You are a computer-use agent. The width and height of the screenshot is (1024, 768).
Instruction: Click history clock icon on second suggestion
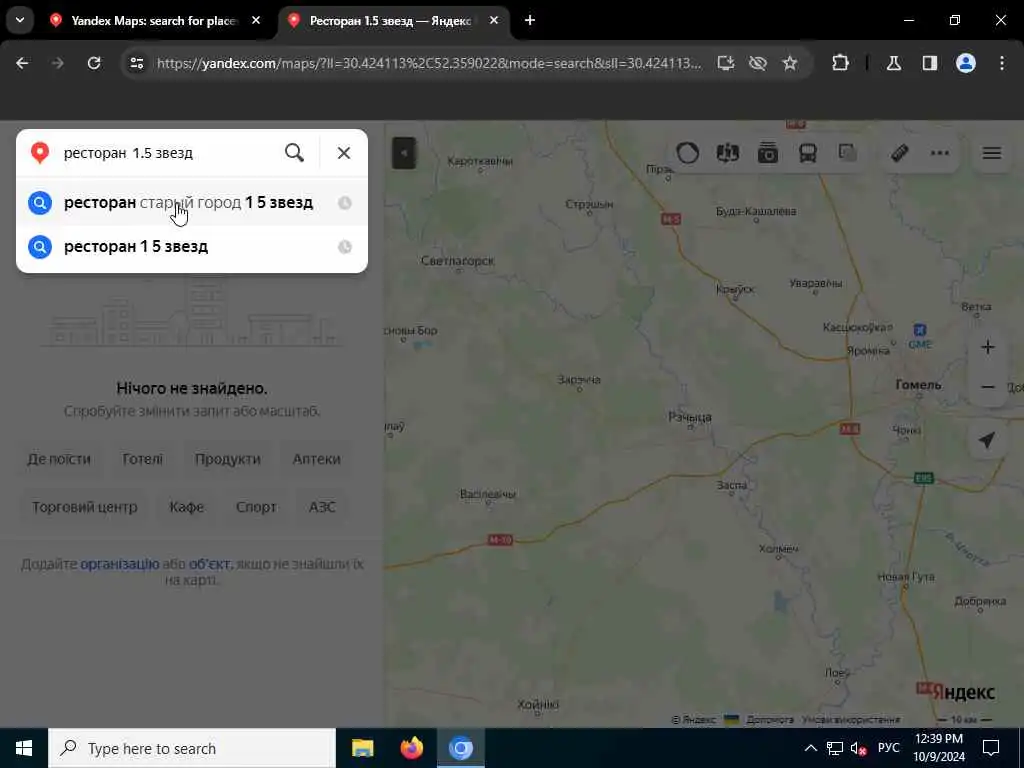click(x=345, y=247)
